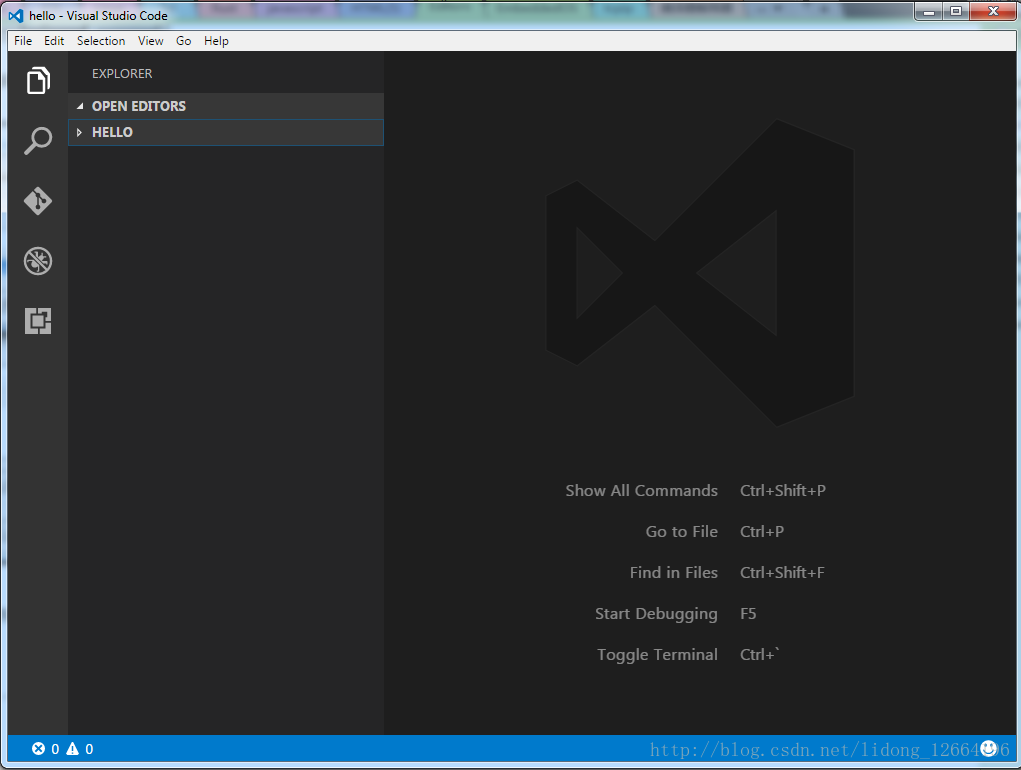Click the window title 'hello - Visual Studio Code'
Image resolution: width=1021 pixels, height=770 pixels.
(x=98, y=16)
